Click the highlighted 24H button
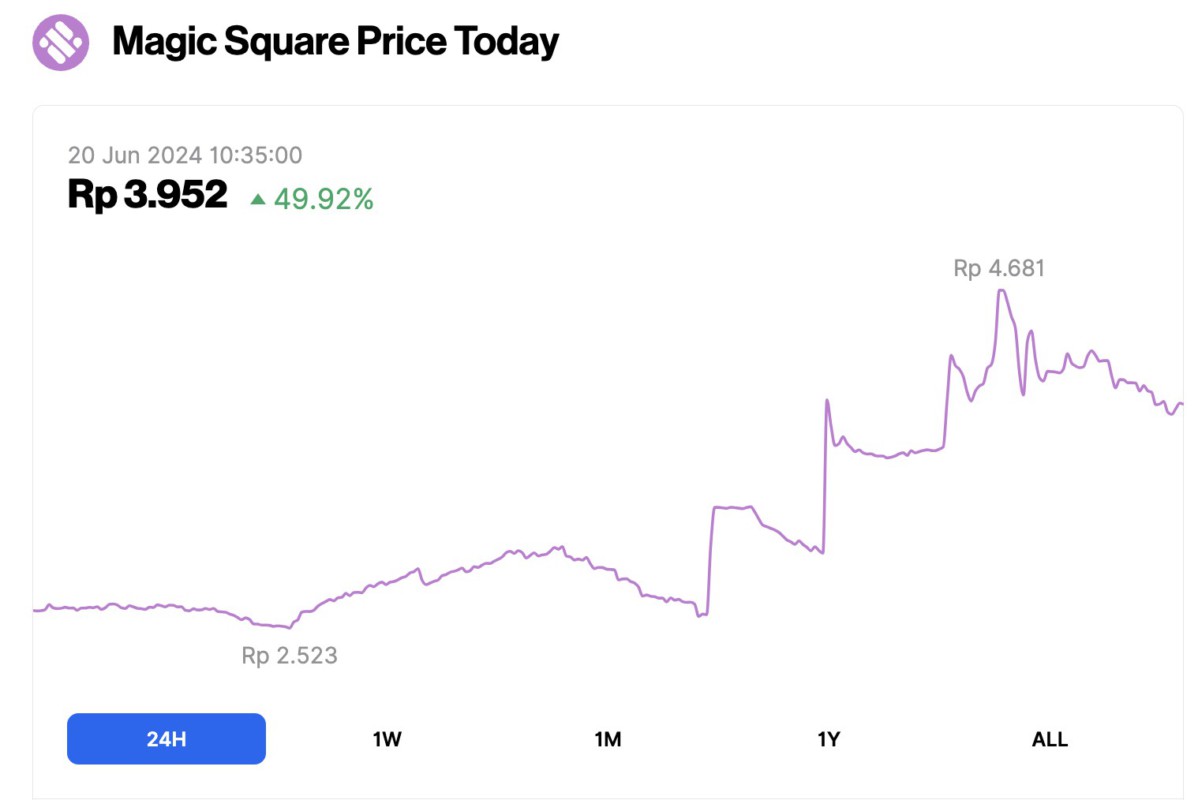The image size is (1198, 800). tap(165, 738)
